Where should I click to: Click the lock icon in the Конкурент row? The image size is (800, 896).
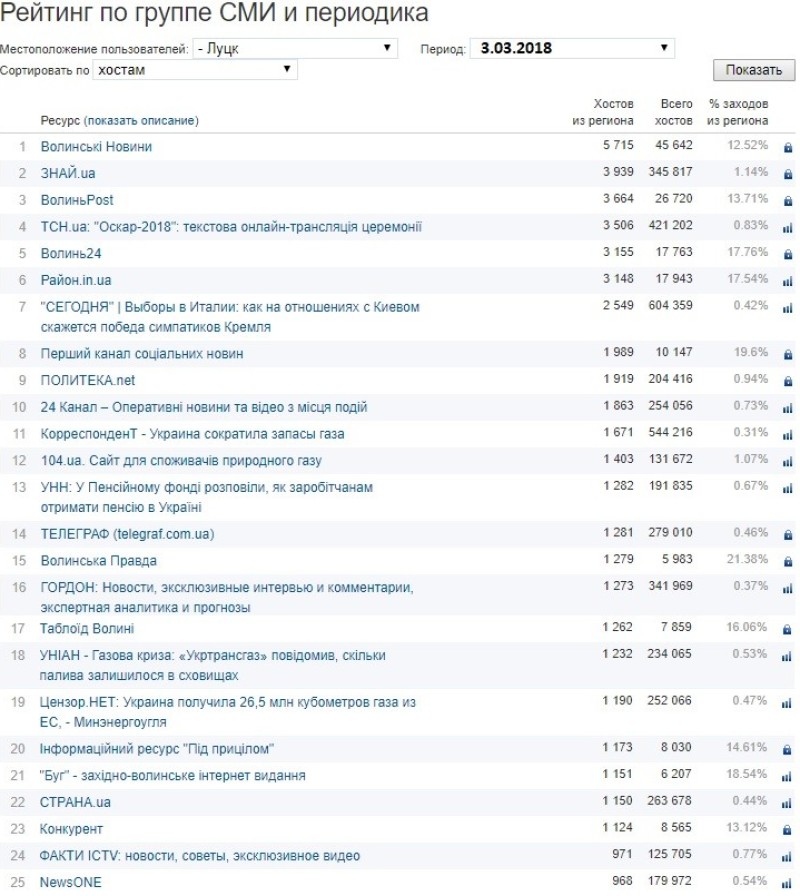788,830
